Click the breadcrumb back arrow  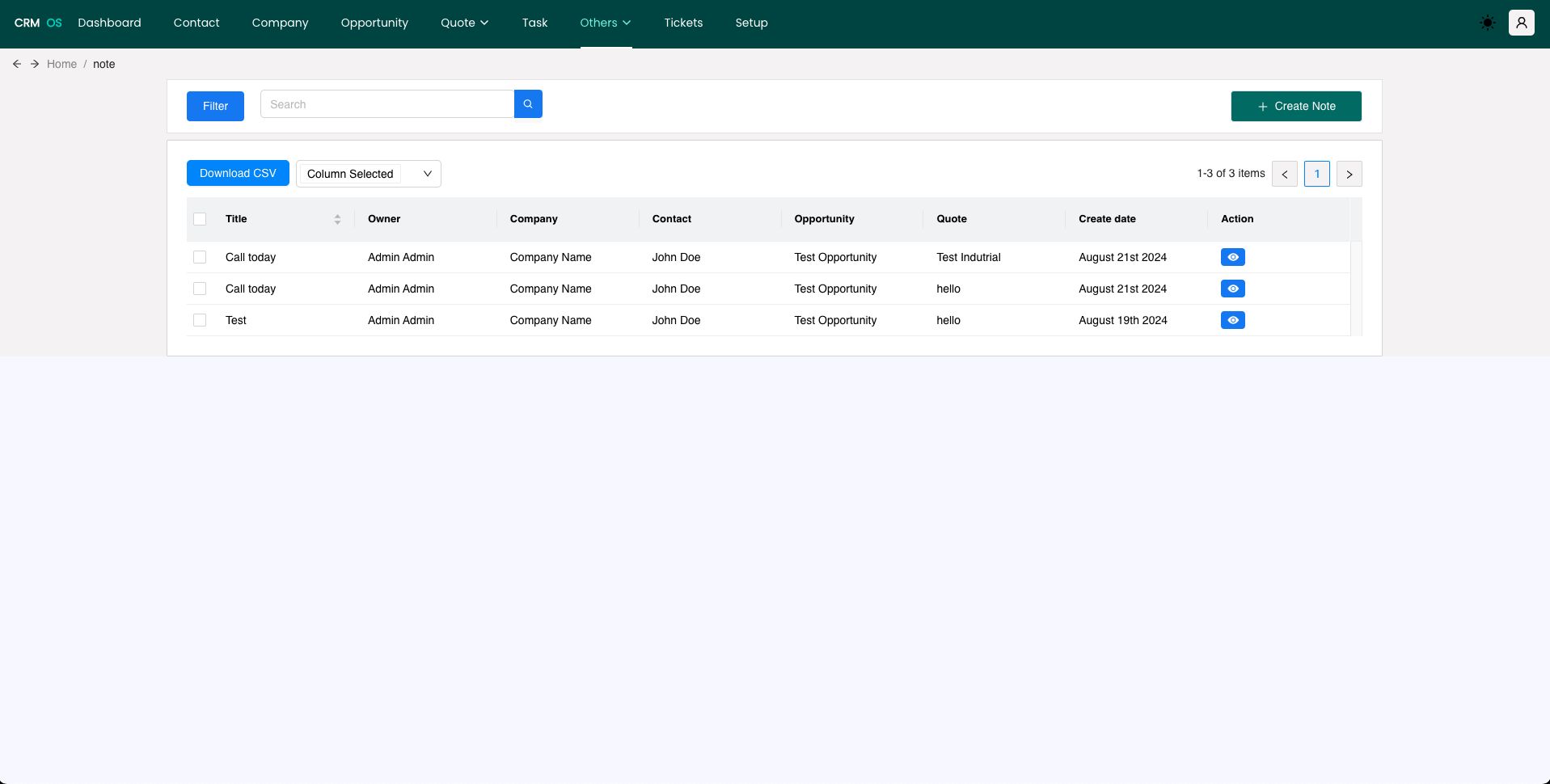(17, 64)
